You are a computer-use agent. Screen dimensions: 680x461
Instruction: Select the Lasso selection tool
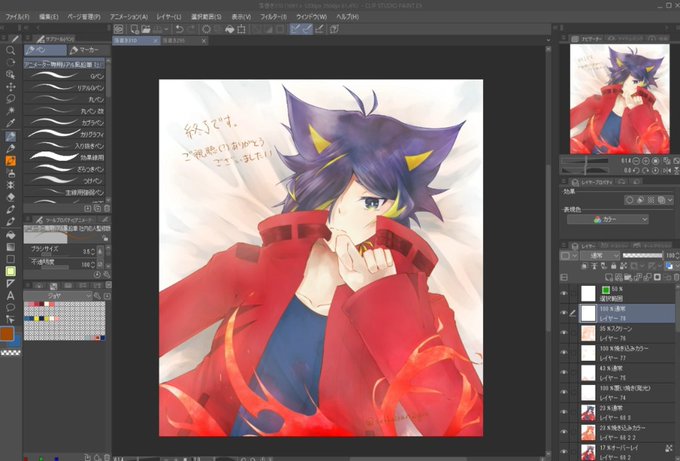(x=10, y=99)
